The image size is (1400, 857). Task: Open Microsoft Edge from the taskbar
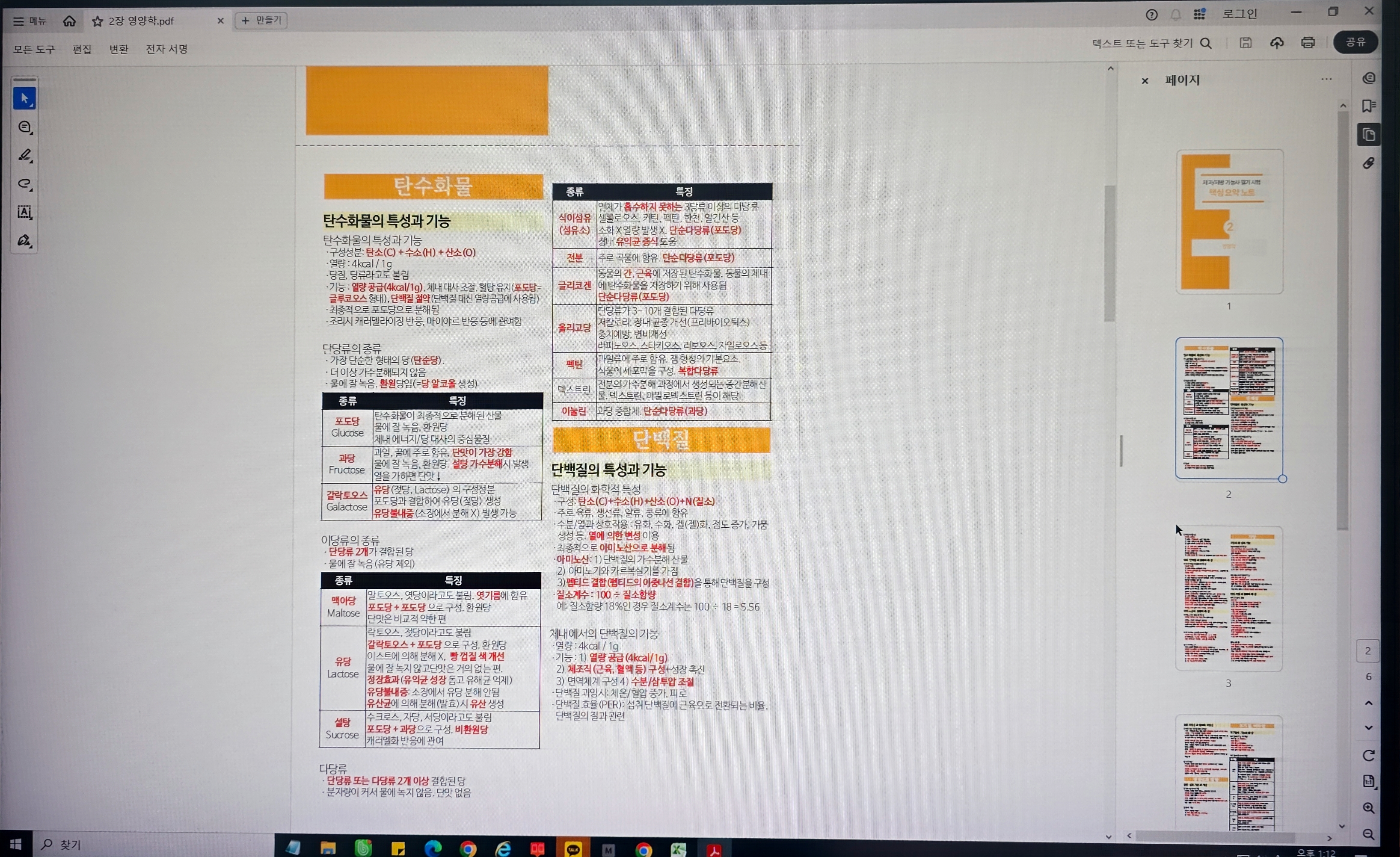pyautogui.click(x=433, y=848)
